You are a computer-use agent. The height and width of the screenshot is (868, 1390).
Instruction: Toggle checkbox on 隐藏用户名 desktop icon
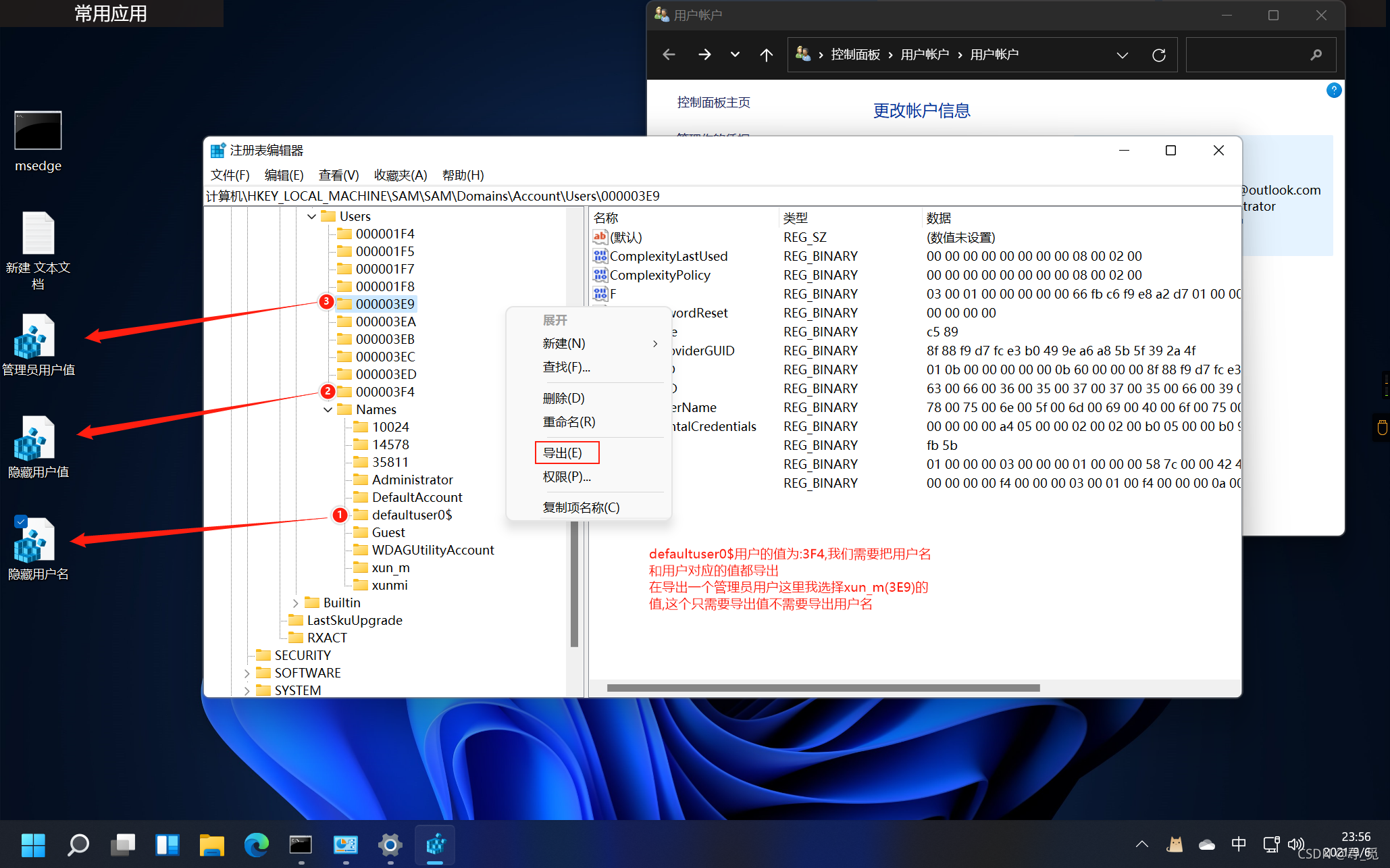[x=21, y=521]
